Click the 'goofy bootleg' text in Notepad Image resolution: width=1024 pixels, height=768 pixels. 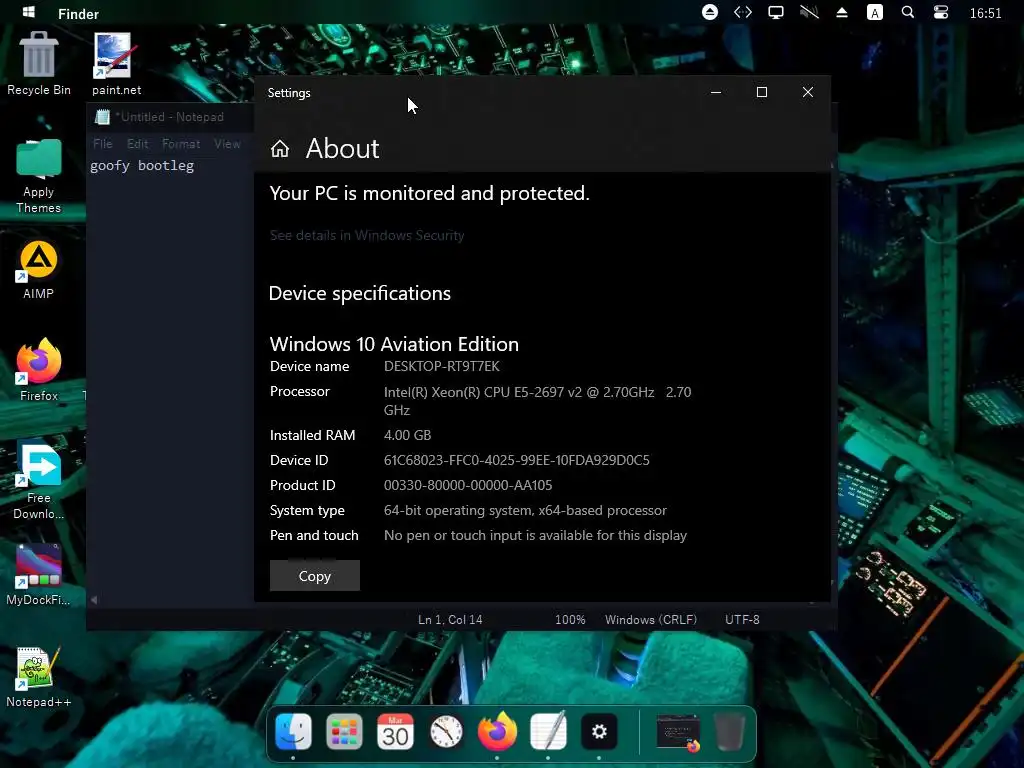point(142,165)
